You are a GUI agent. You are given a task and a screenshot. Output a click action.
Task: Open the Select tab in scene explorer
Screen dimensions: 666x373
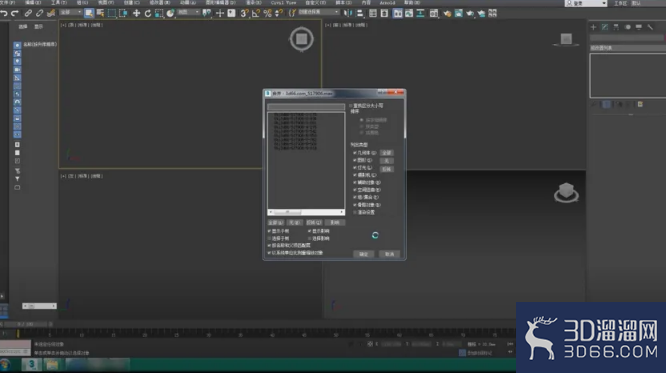[x=23, y=26]
